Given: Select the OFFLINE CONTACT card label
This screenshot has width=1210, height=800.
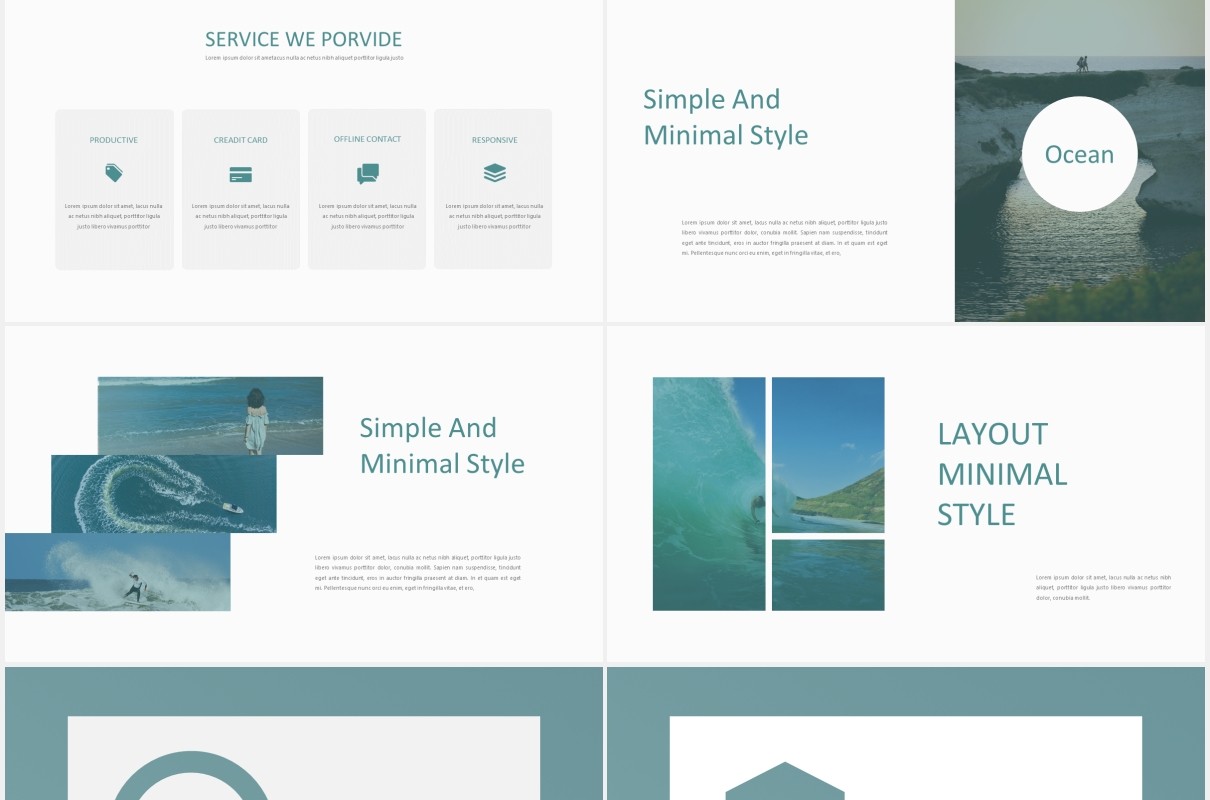Looking at the screenshot, I should 367,139.
